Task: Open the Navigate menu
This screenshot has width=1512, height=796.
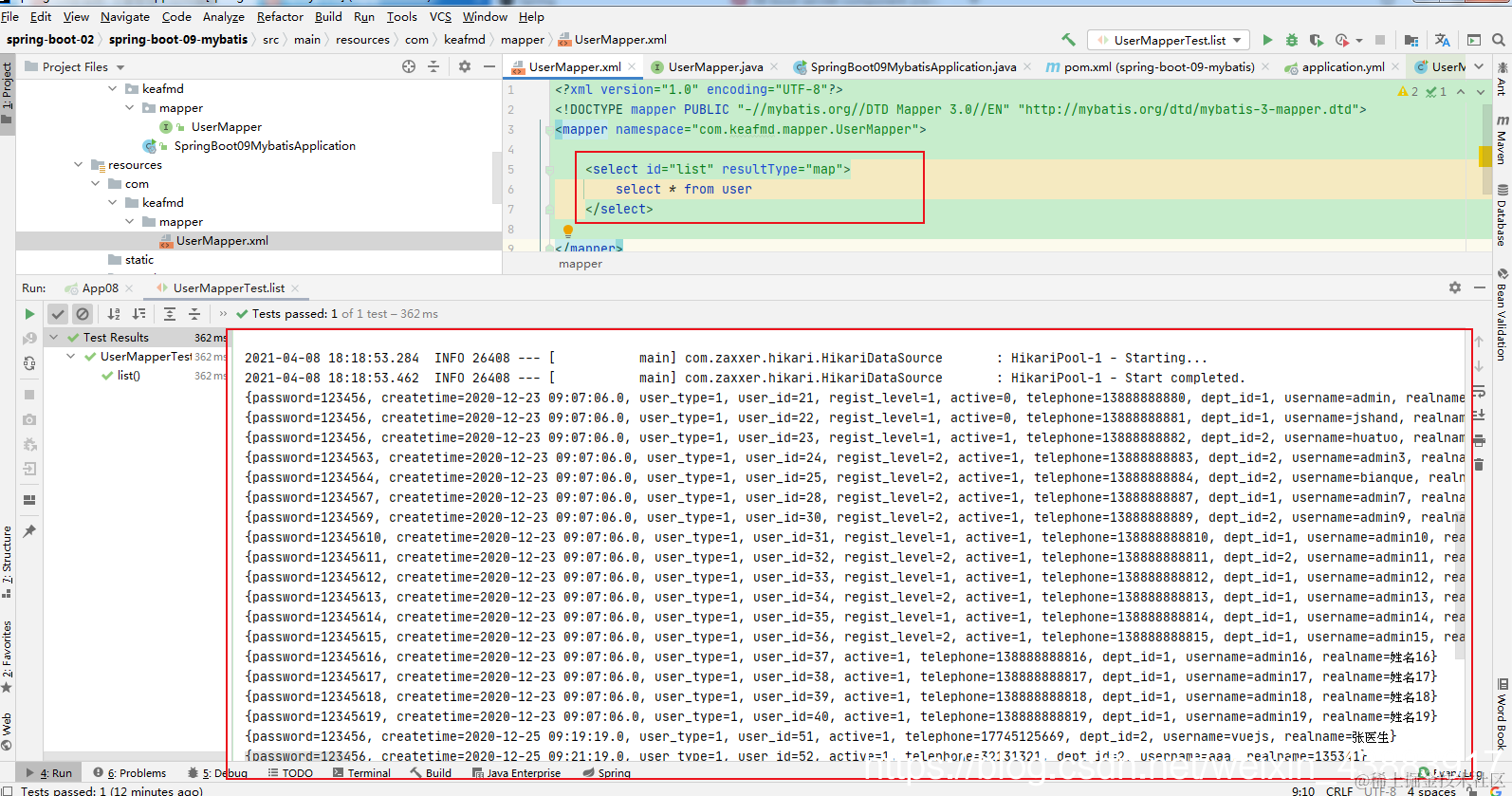Action: (125, 17)
